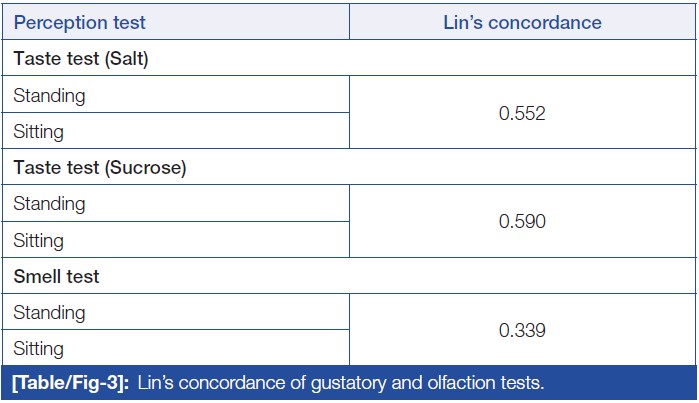Click the 'Lin's concordance' column header
This screenshot has width=699, height=403.
[522, 22]
